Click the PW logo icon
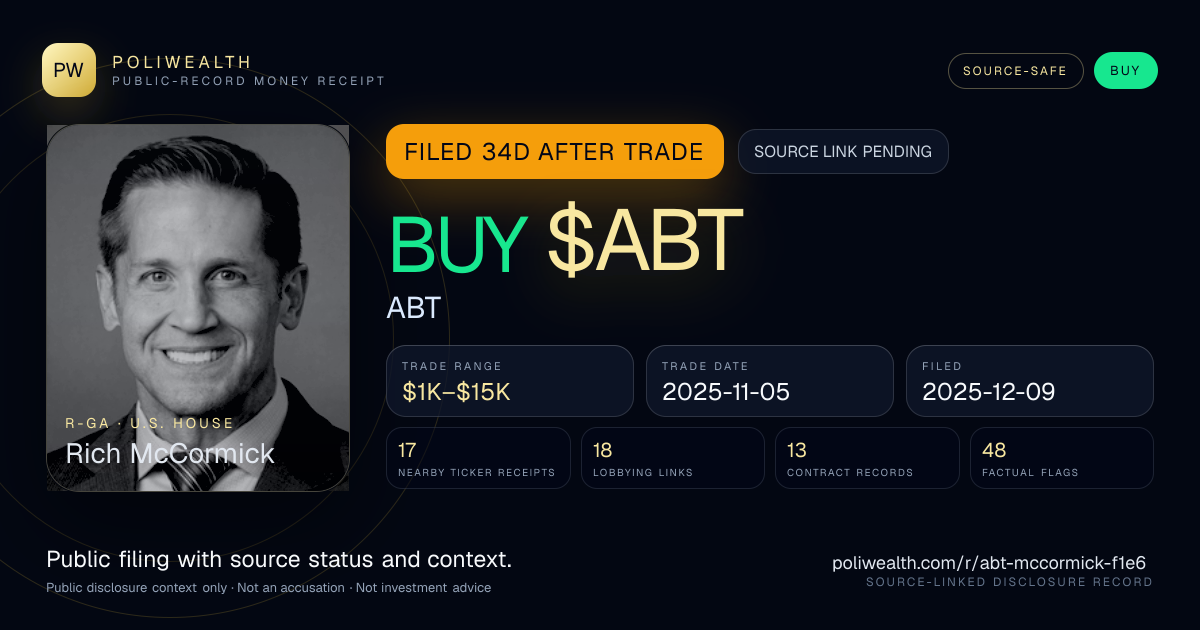Image resolution: width=1200 pixels, height=630 pixels. 69,70
